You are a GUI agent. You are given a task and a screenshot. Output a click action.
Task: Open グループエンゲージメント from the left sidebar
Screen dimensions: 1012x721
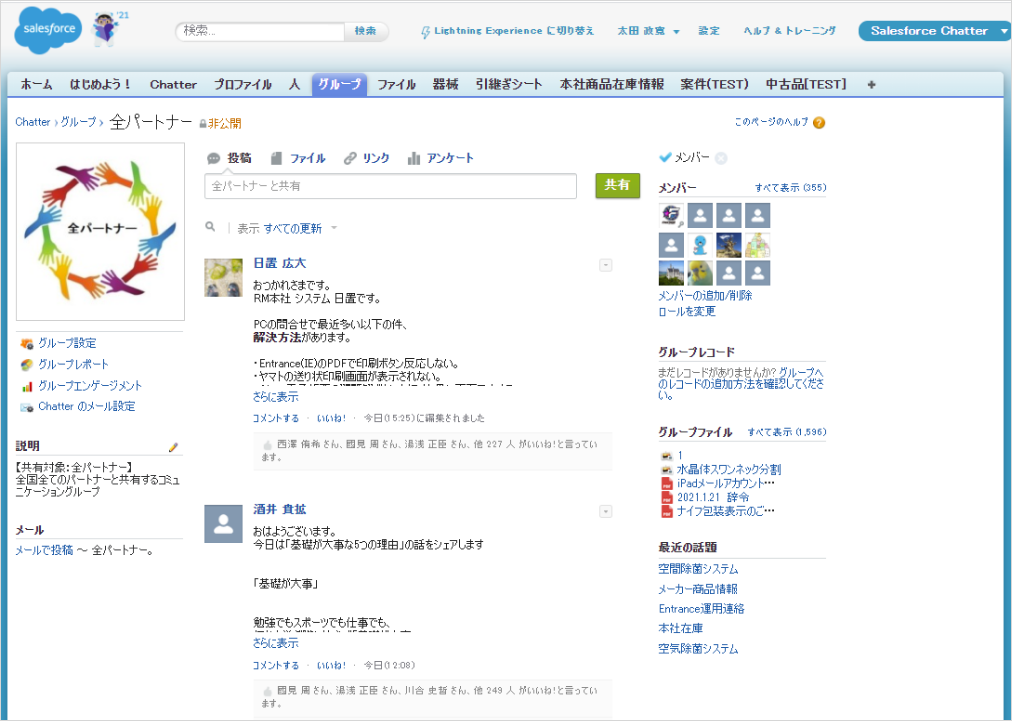pos(90,385)
